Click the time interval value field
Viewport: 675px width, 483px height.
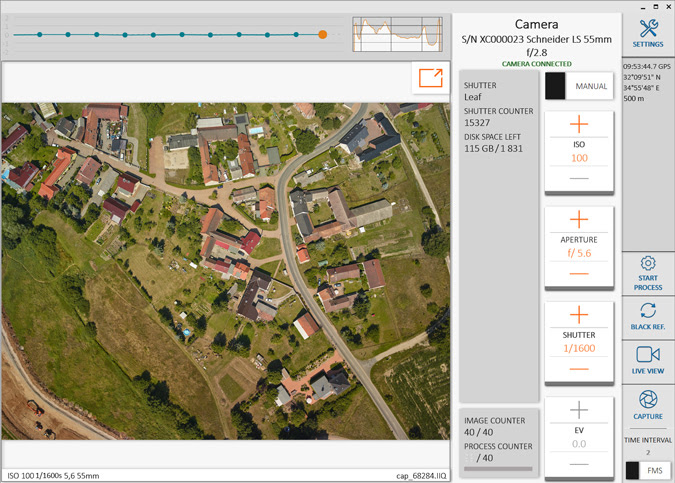[x=648, y=452]
